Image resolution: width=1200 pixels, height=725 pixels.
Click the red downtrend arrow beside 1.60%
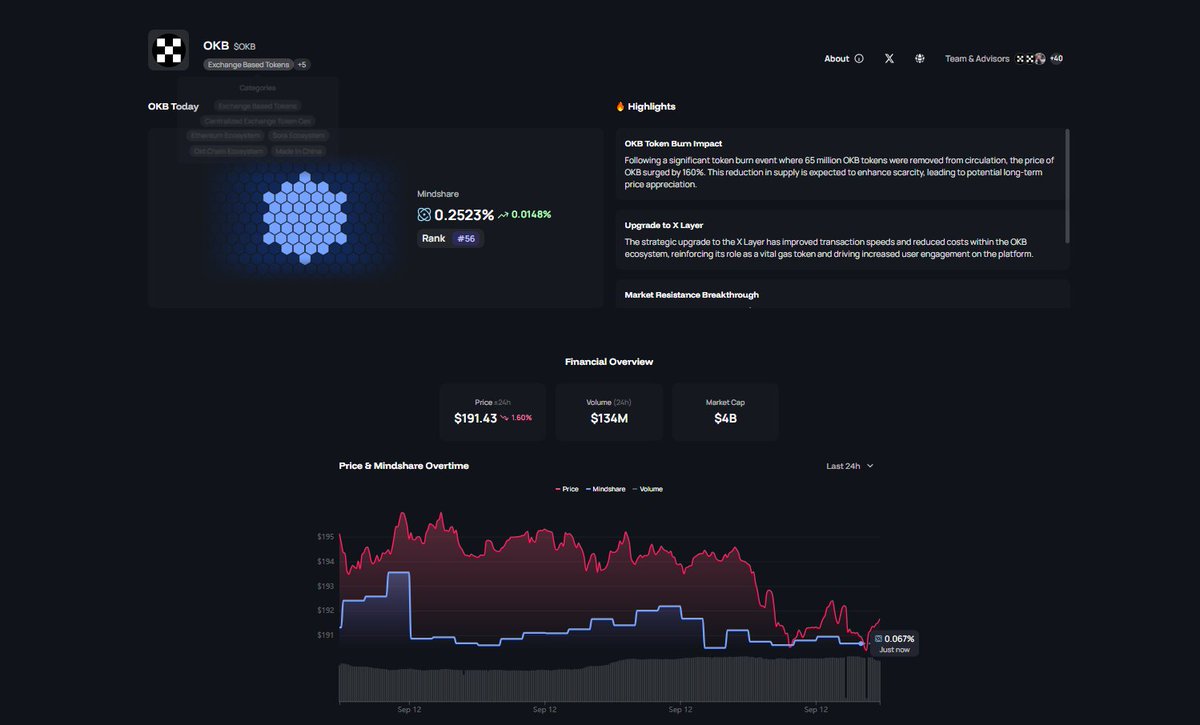[x=504, y=418]
